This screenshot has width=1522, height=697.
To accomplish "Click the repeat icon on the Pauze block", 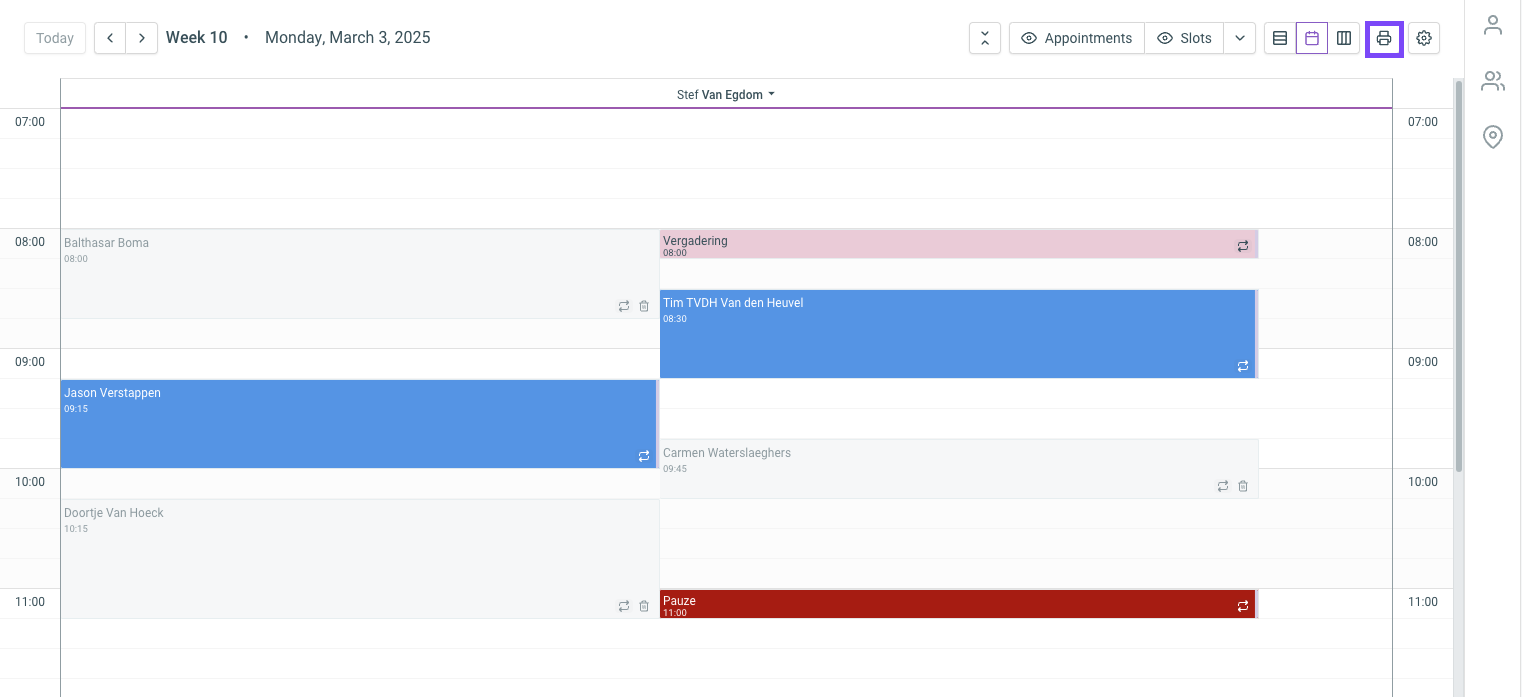I will pyautogui.click(x=1243, y=606).
